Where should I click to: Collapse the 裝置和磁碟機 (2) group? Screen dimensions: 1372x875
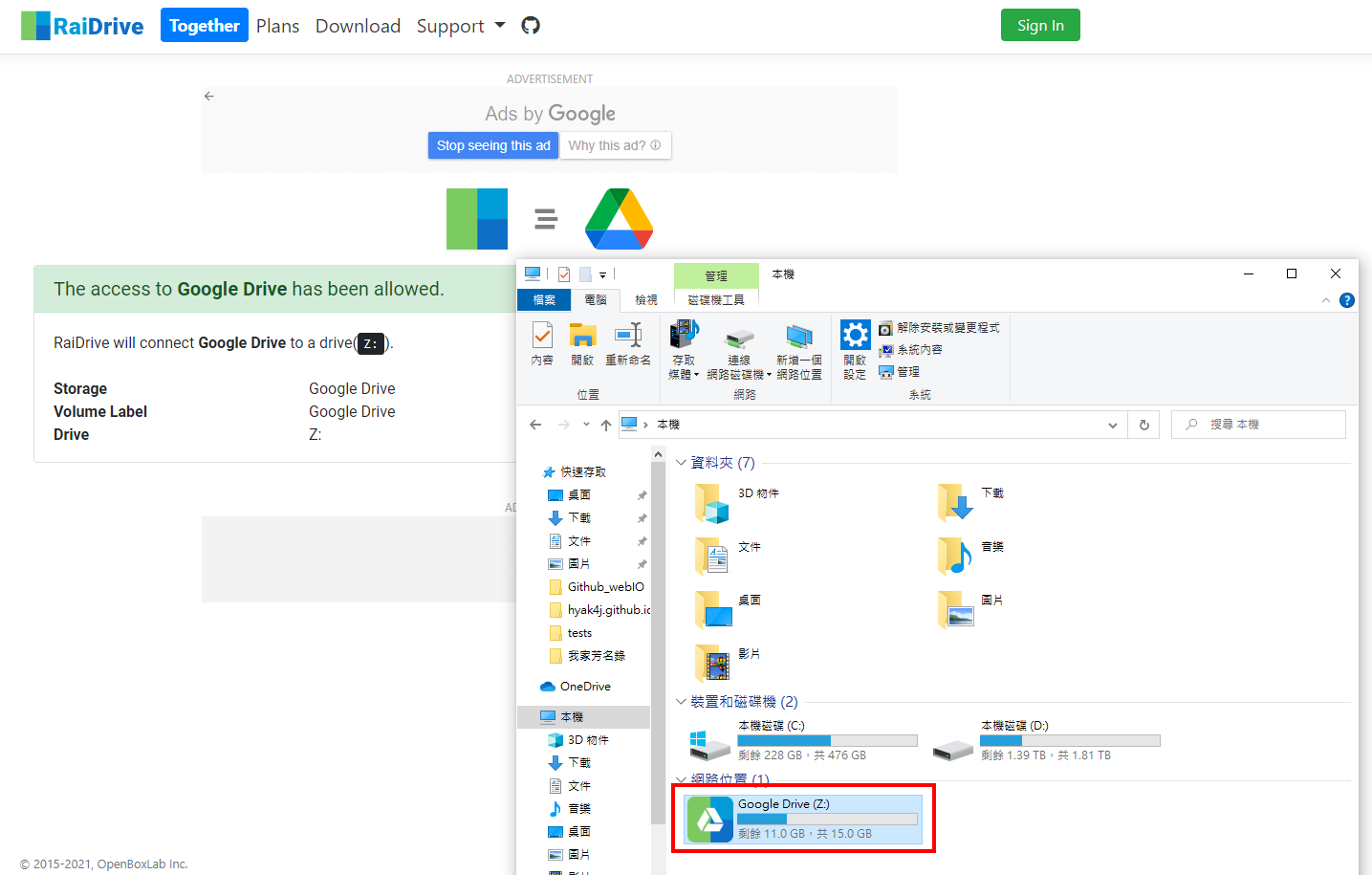point(681,702)
